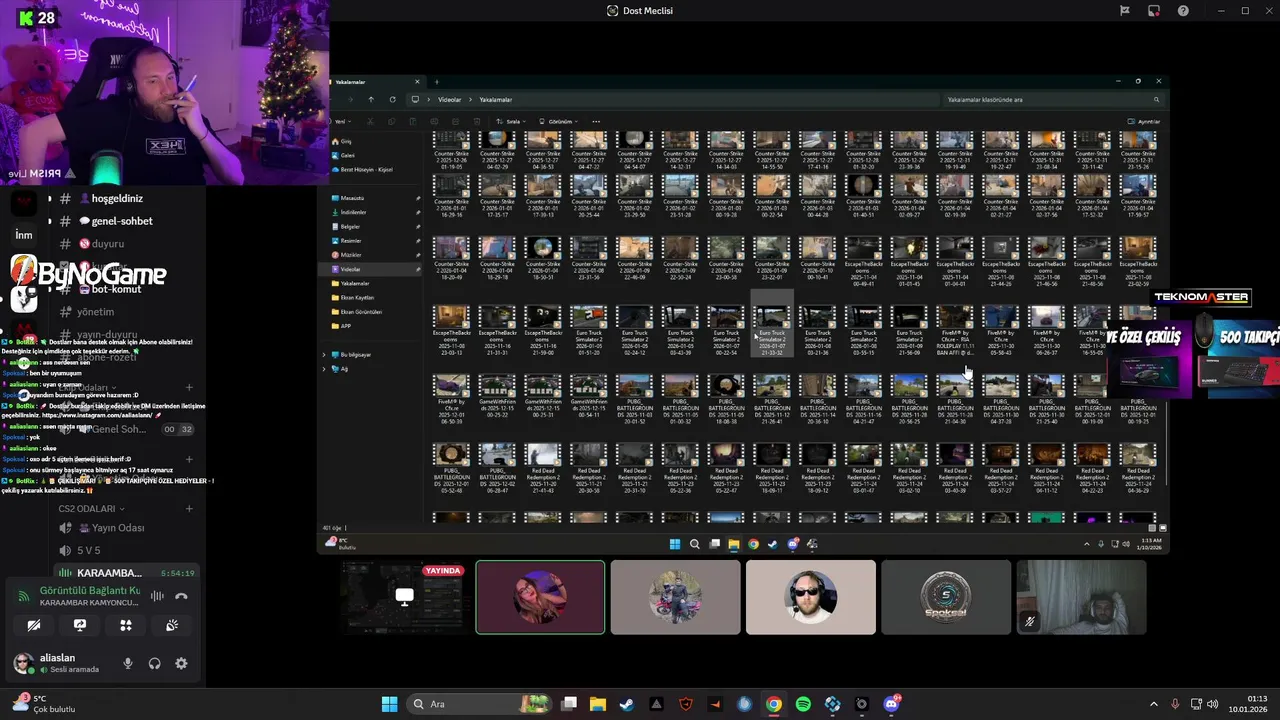Go up one folder in shared Explorer
Image resolution: width=1280 pixels, height=720 pixels.
(x=371, y=100)
